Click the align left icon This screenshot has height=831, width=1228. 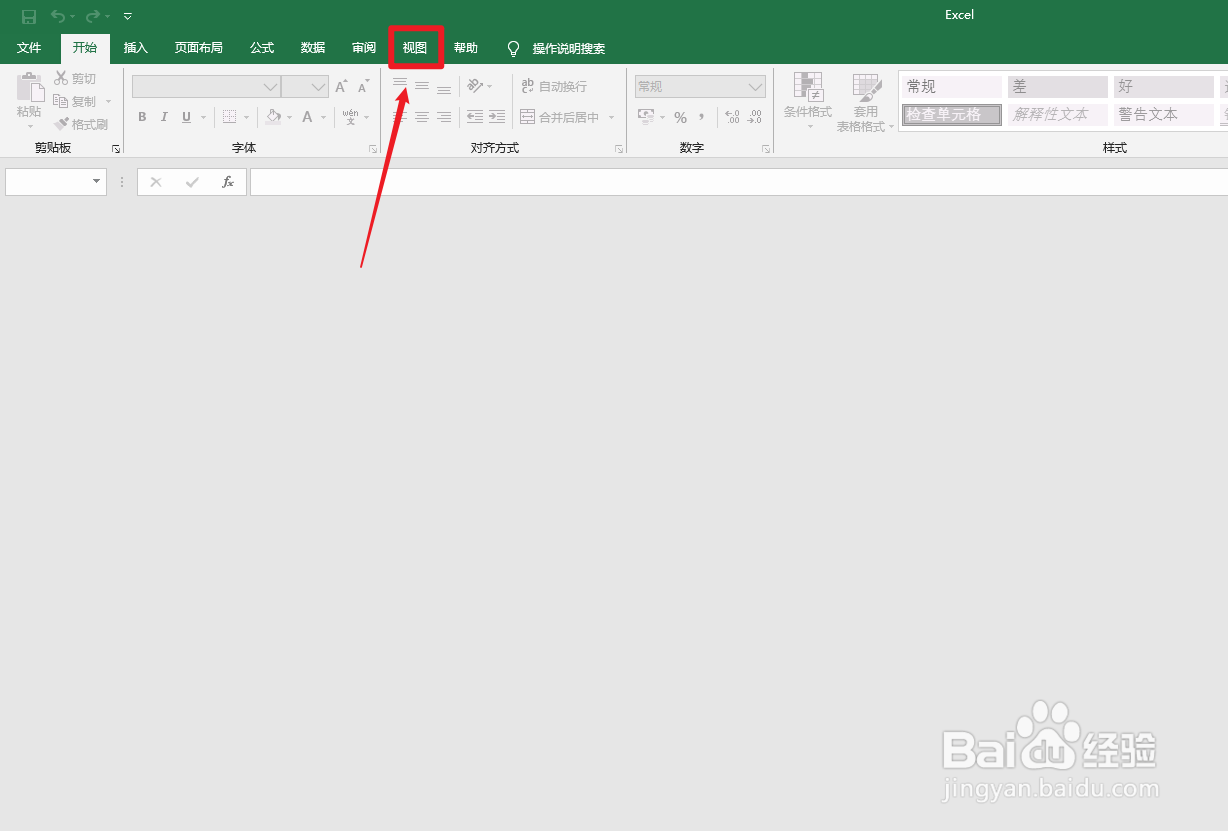click(x=400, y=117)
